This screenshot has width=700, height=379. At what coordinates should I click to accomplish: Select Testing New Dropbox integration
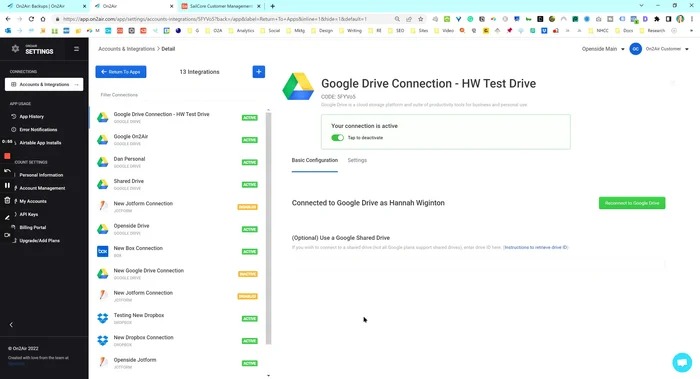click(x=178, y=318)
